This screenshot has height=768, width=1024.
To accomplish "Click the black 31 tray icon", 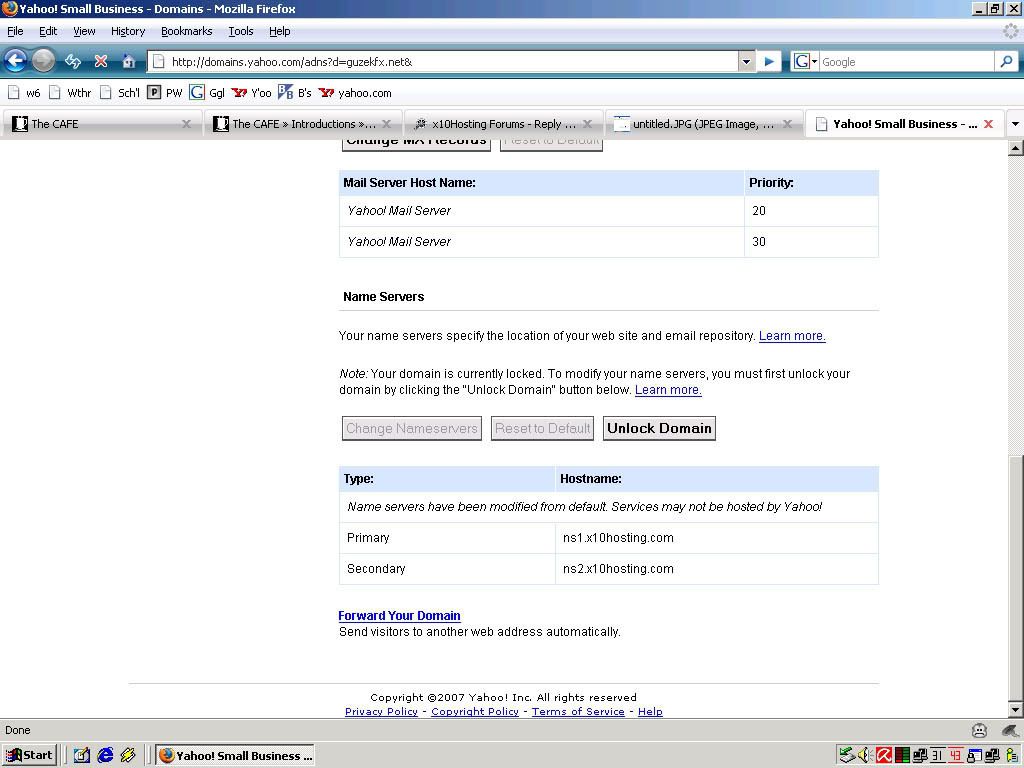I will pos(938,756).
